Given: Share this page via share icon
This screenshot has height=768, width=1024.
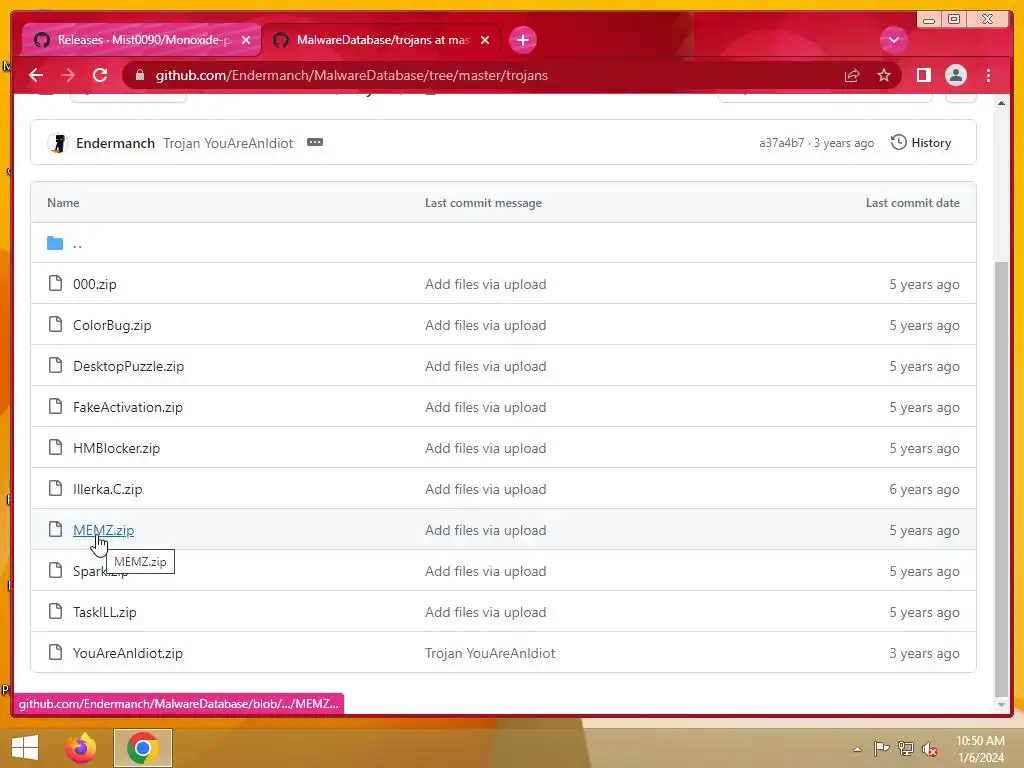Looking at the screenshot, I should [x=852, y=75].
